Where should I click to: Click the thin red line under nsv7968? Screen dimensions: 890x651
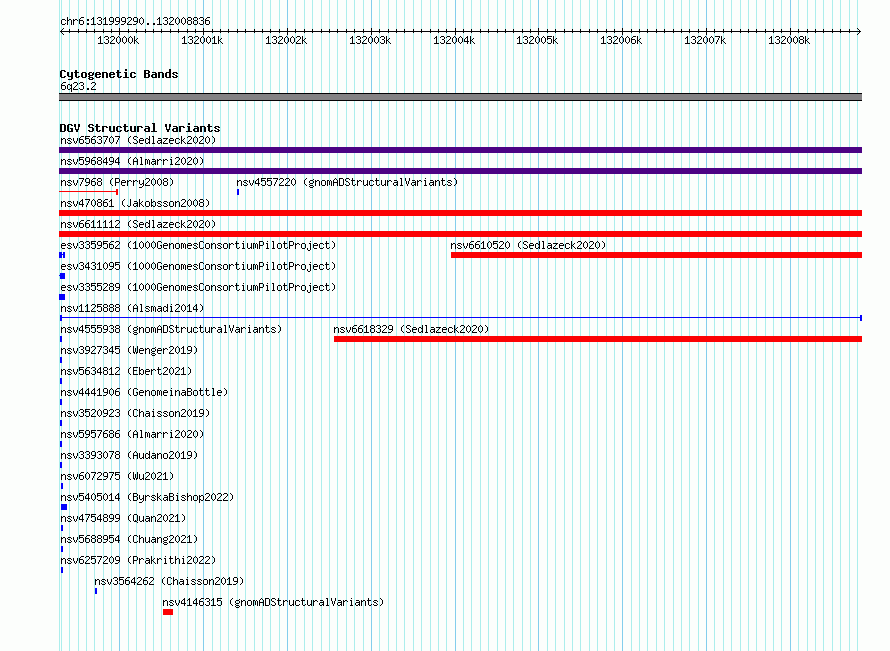pyautogui.click(x=88, y=192)
